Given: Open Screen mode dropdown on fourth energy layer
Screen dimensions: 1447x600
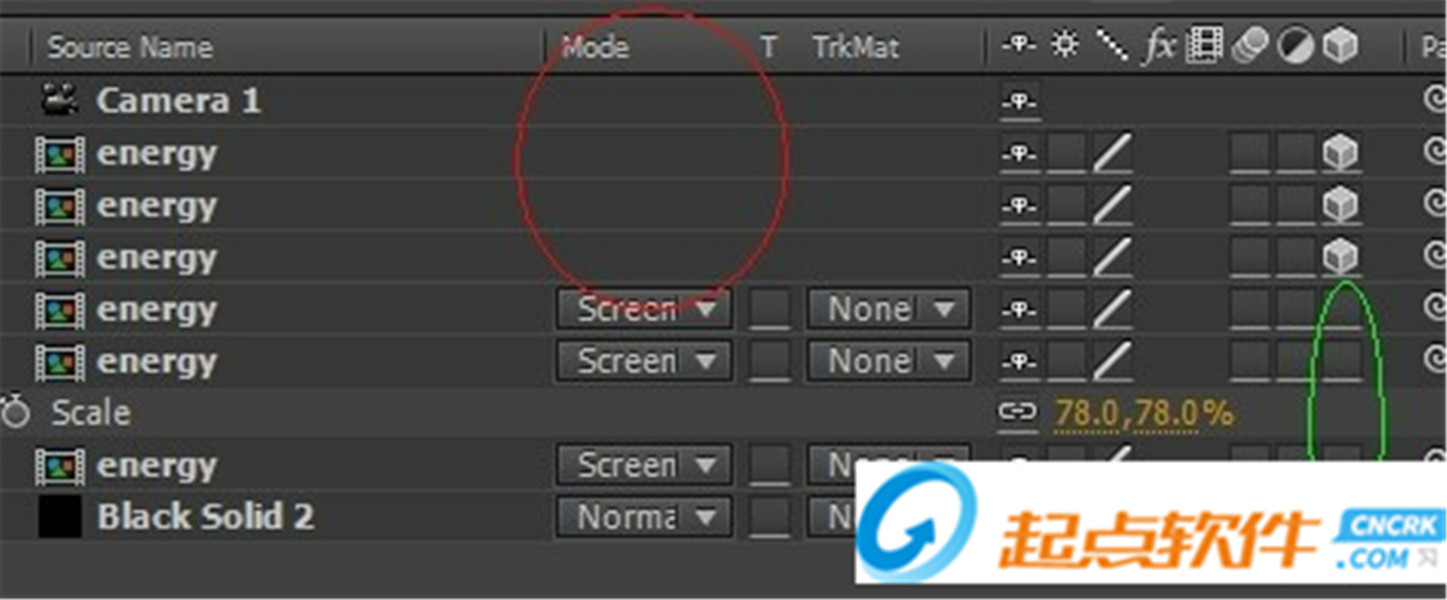Looking at the screenshot, I should coord(643,309).
